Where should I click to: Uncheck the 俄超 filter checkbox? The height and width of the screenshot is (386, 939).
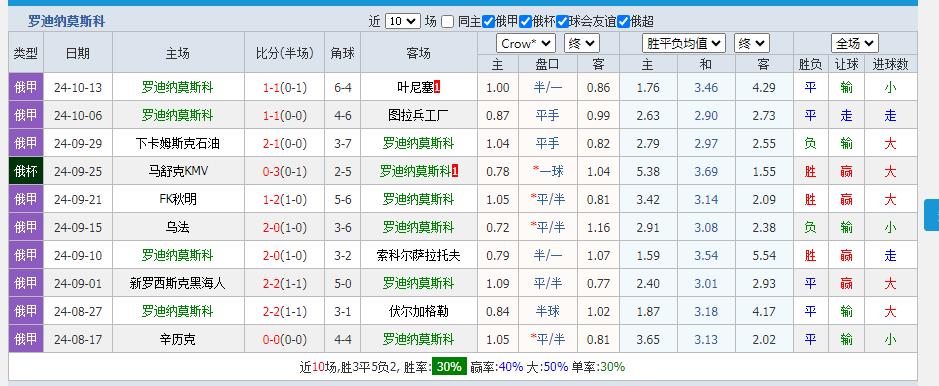click(x=623, y=22)
